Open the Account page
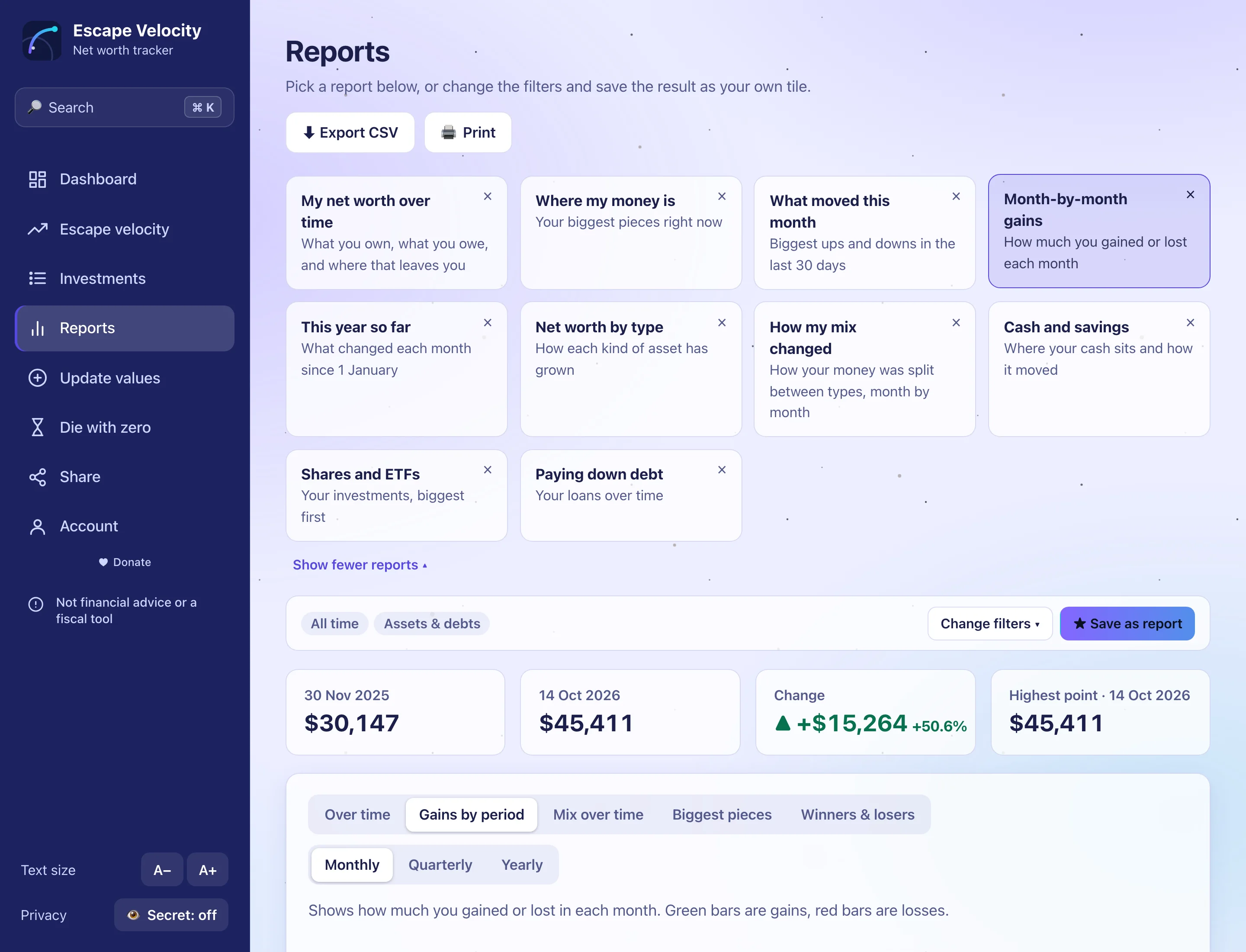 pos(124,527)
